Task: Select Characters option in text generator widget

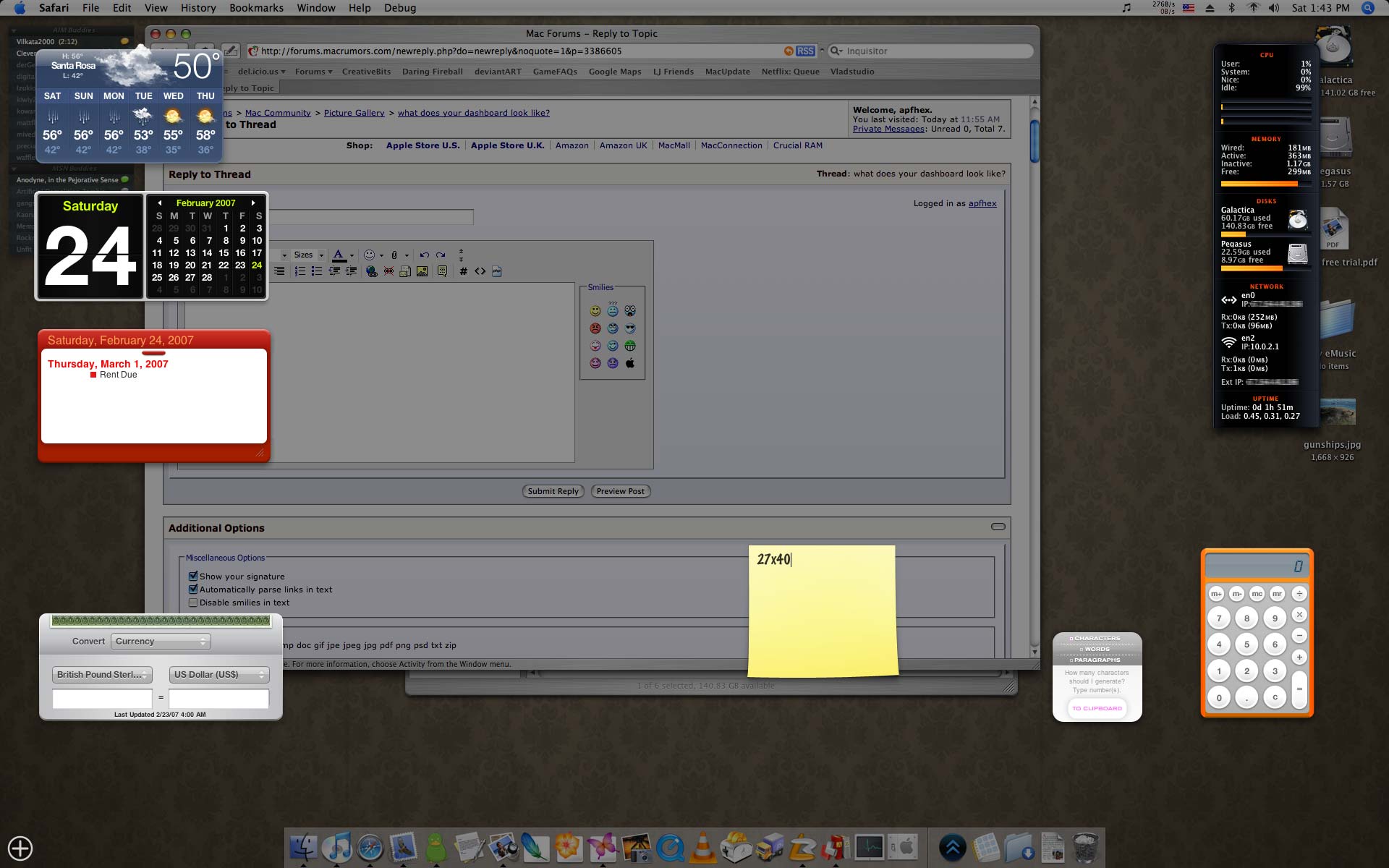Action: [1097, 638]
